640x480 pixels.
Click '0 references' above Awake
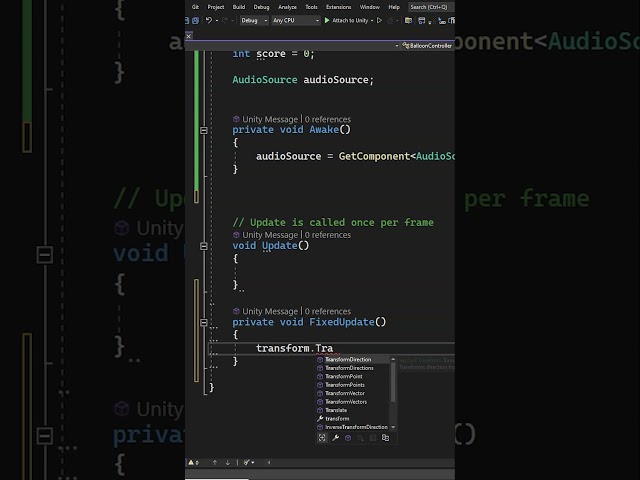click(x=328, y=119)
